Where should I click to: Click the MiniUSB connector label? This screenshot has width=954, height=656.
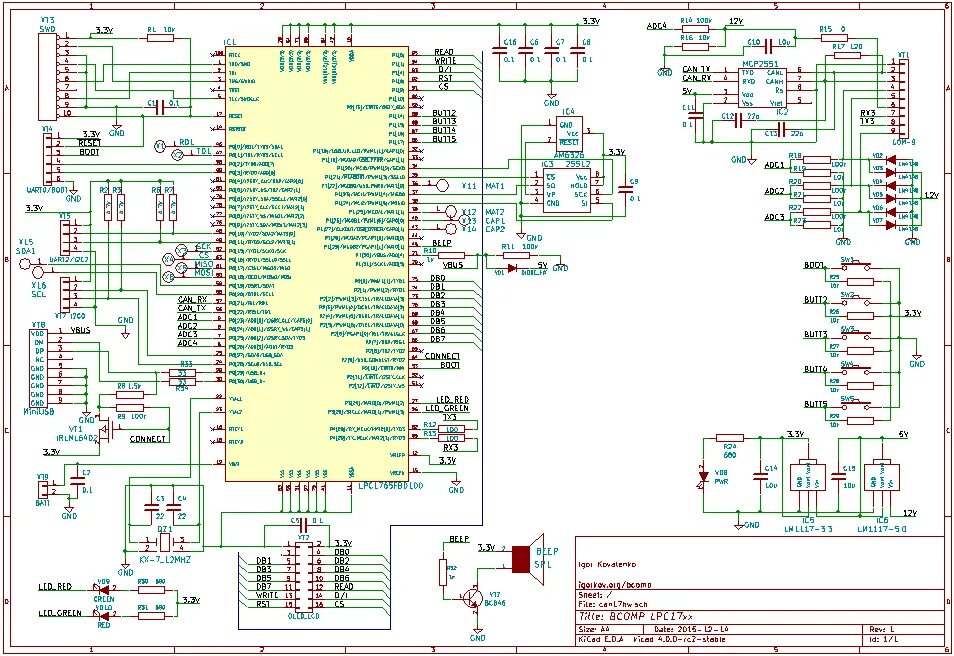[39, 412]
